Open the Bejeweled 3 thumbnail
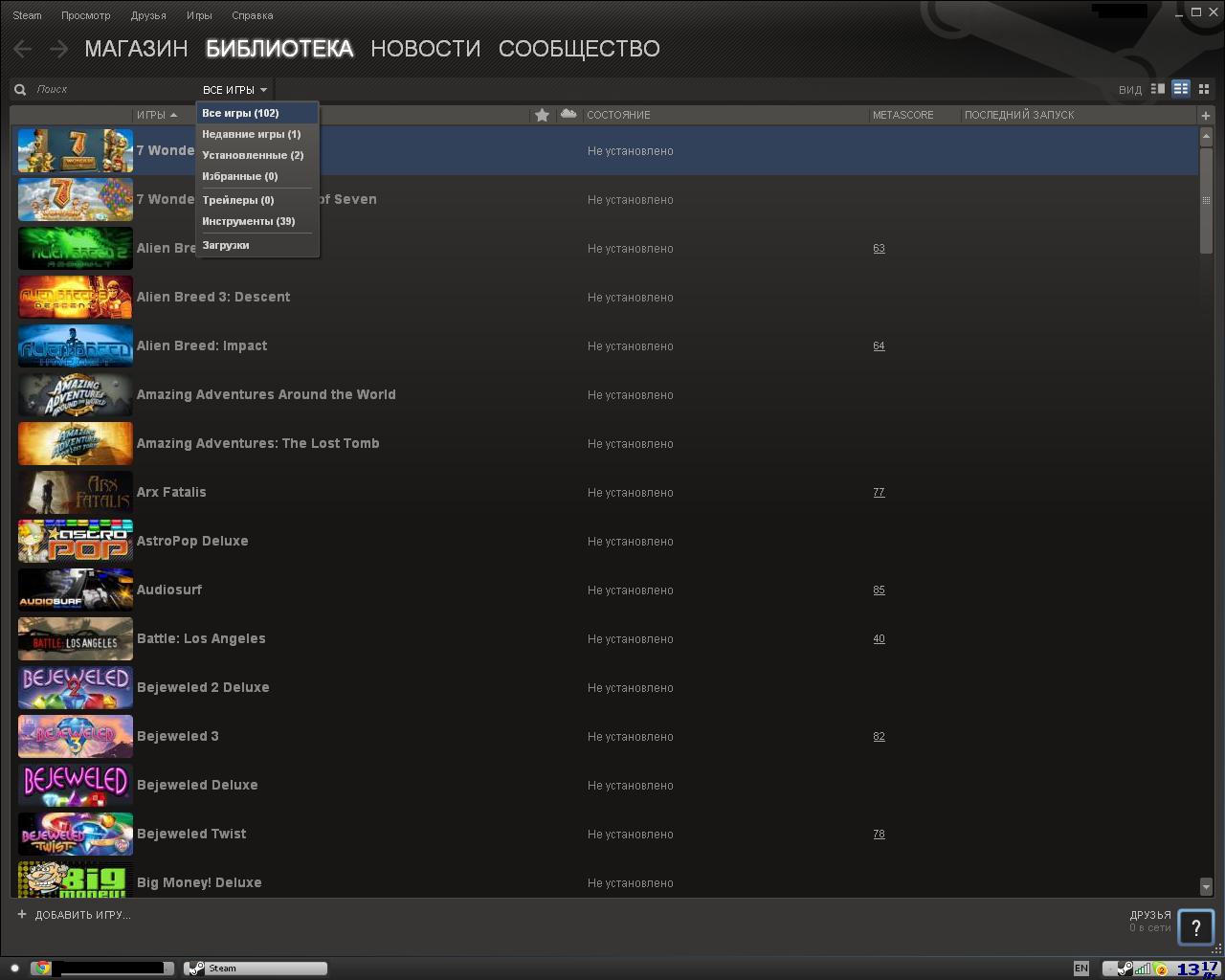This screenshot has height=980, width=1225. tap(76, 736)
